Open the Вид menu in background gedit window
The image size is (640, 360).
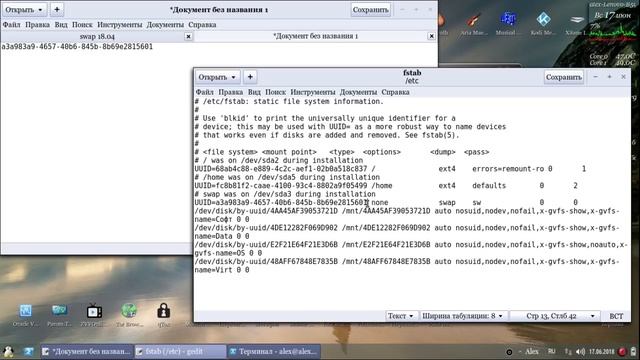[x=61, y=25]
